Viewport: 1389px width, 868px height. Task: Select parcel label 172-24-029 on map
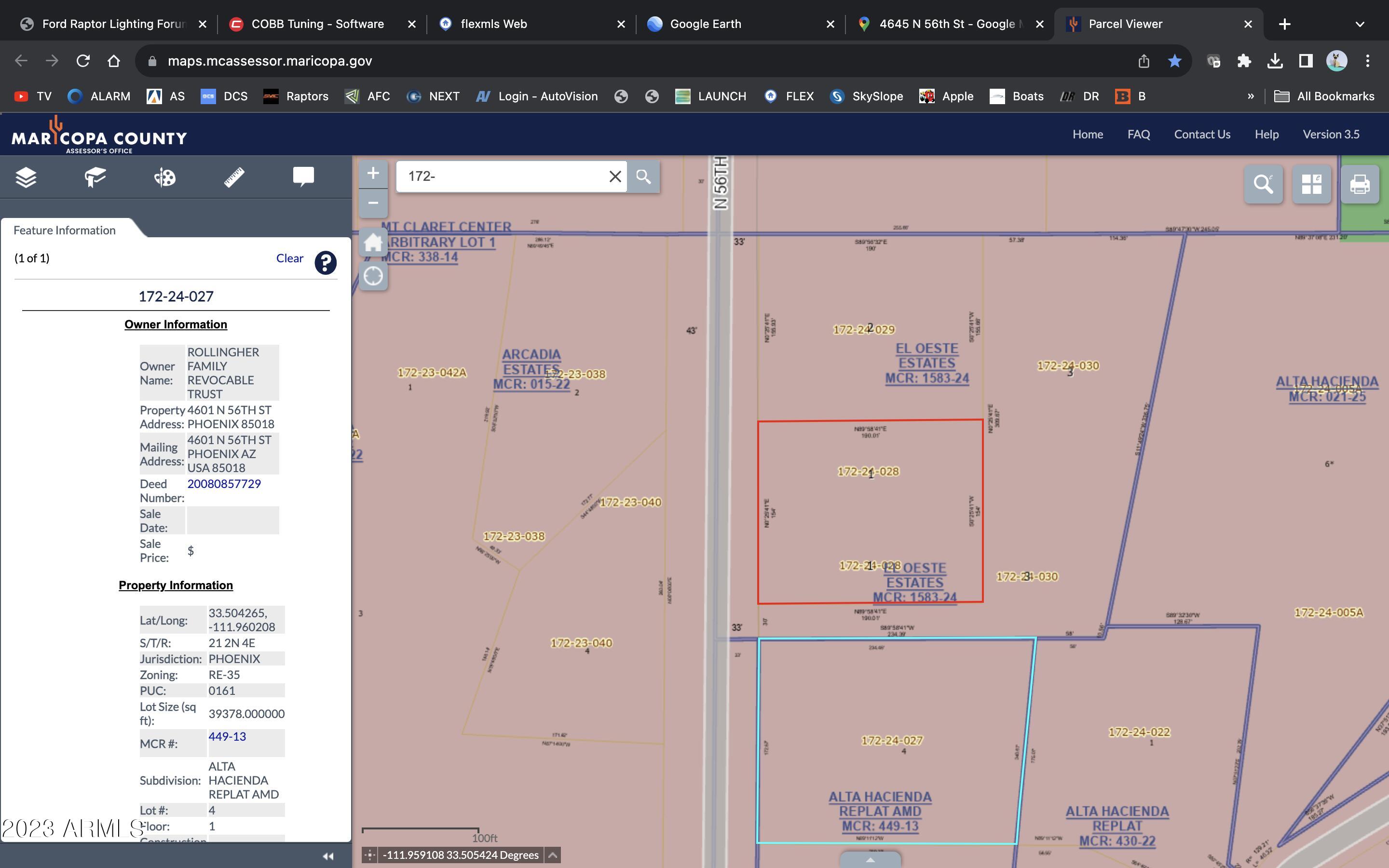863,329
